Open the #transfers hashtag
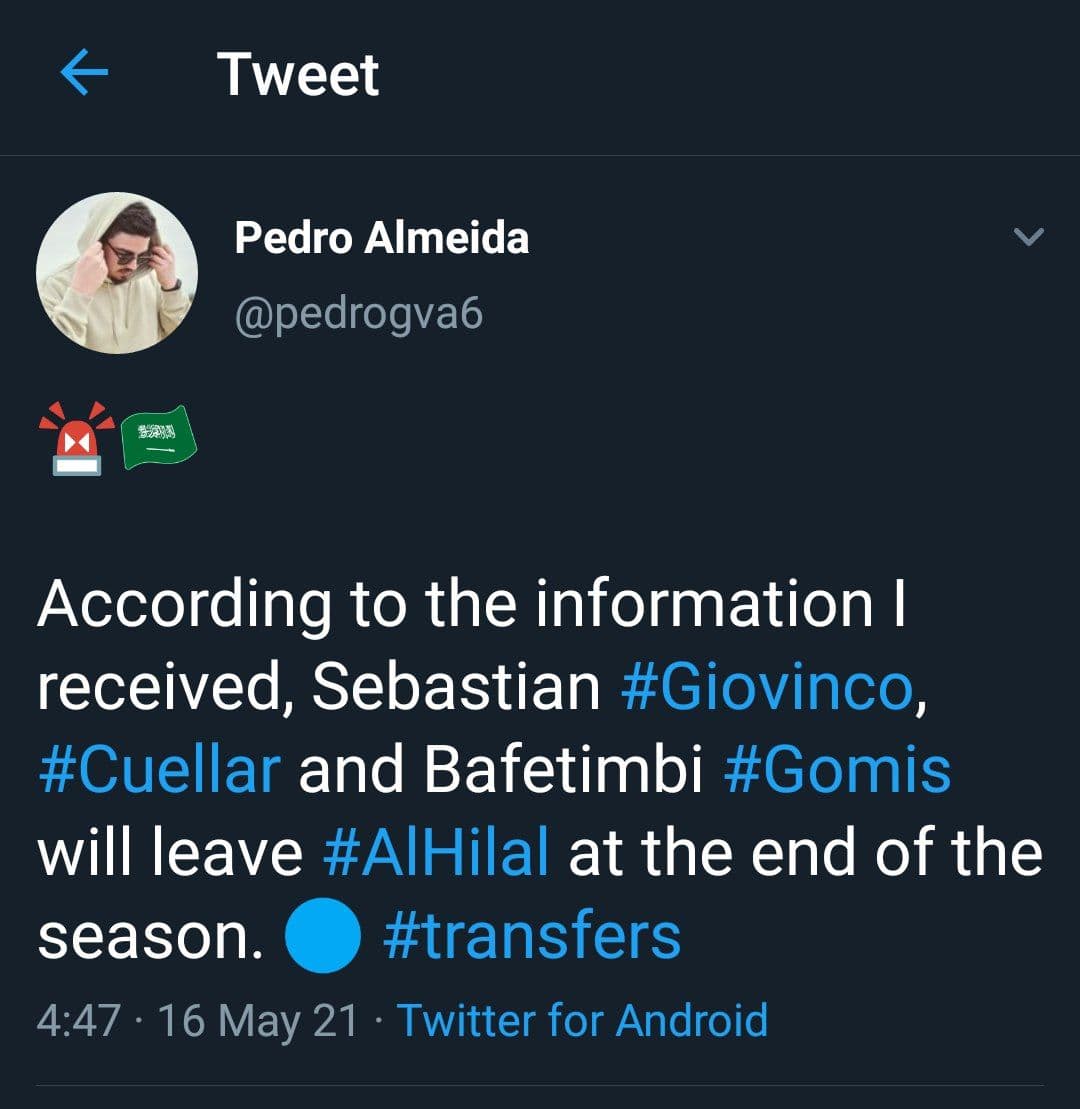 [x=531, y=936]
